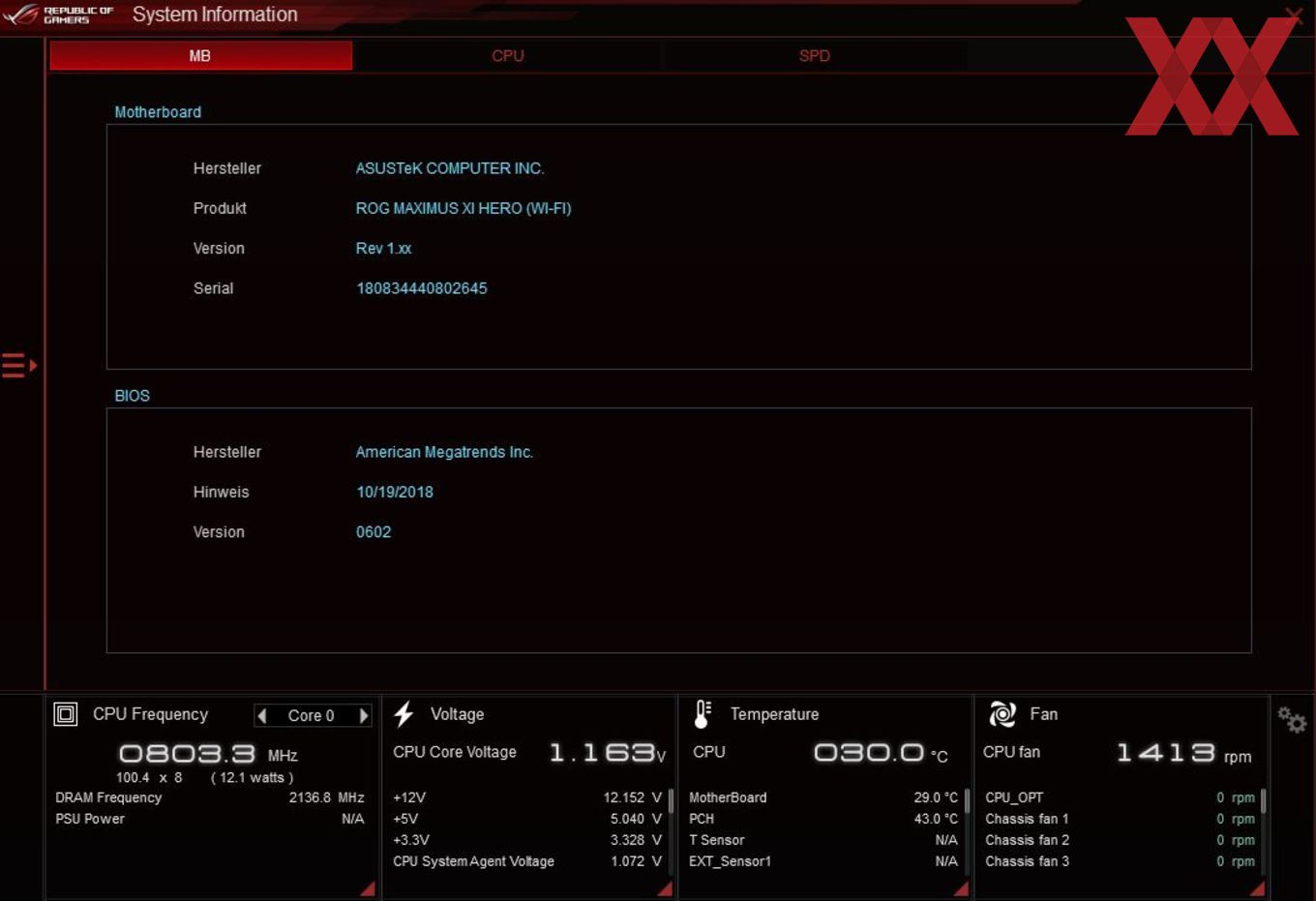Select previous core with left arrow

click(262, 715)
